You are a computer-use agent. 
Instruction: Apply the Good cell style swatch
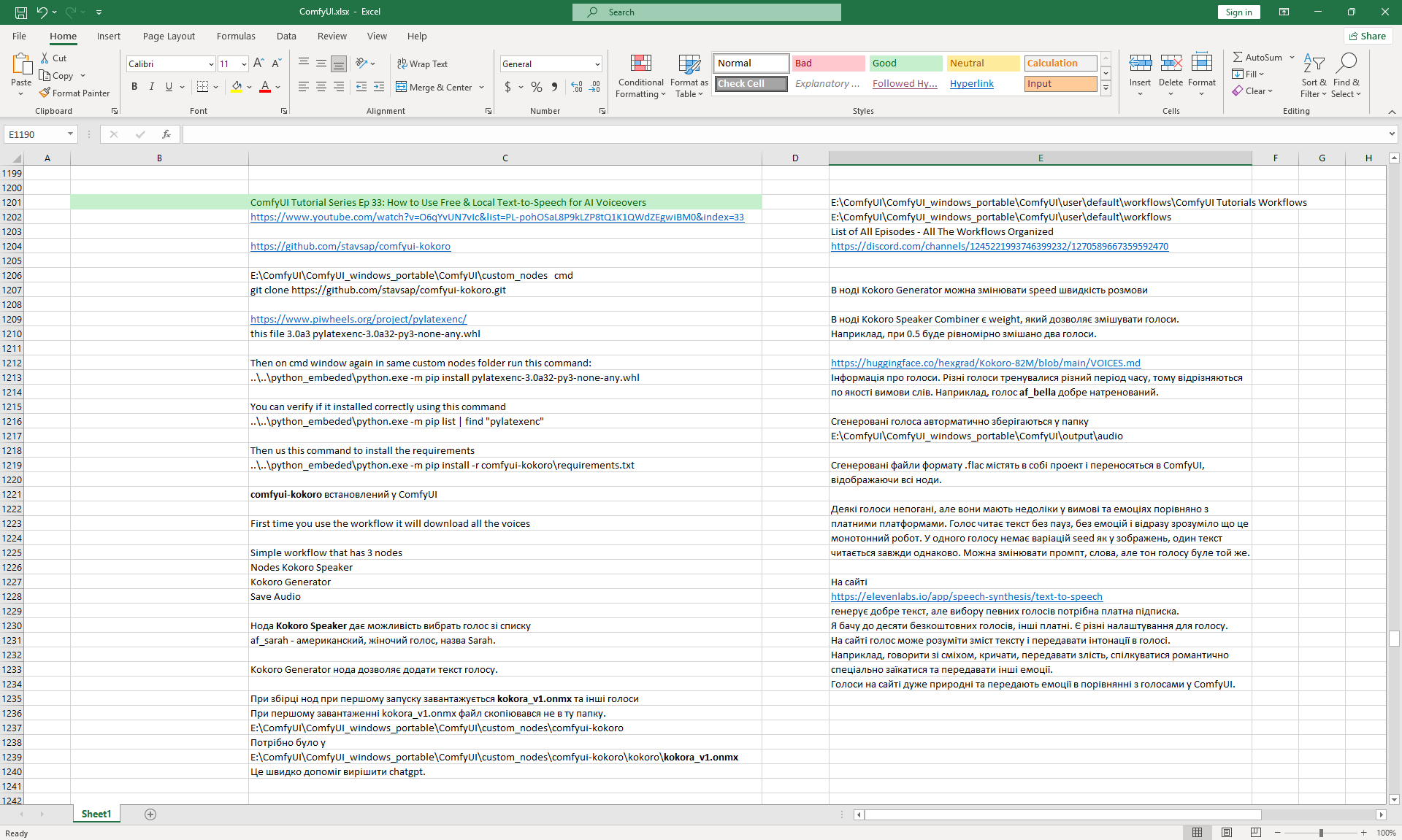pyautogui.click(x=905, y=63)
